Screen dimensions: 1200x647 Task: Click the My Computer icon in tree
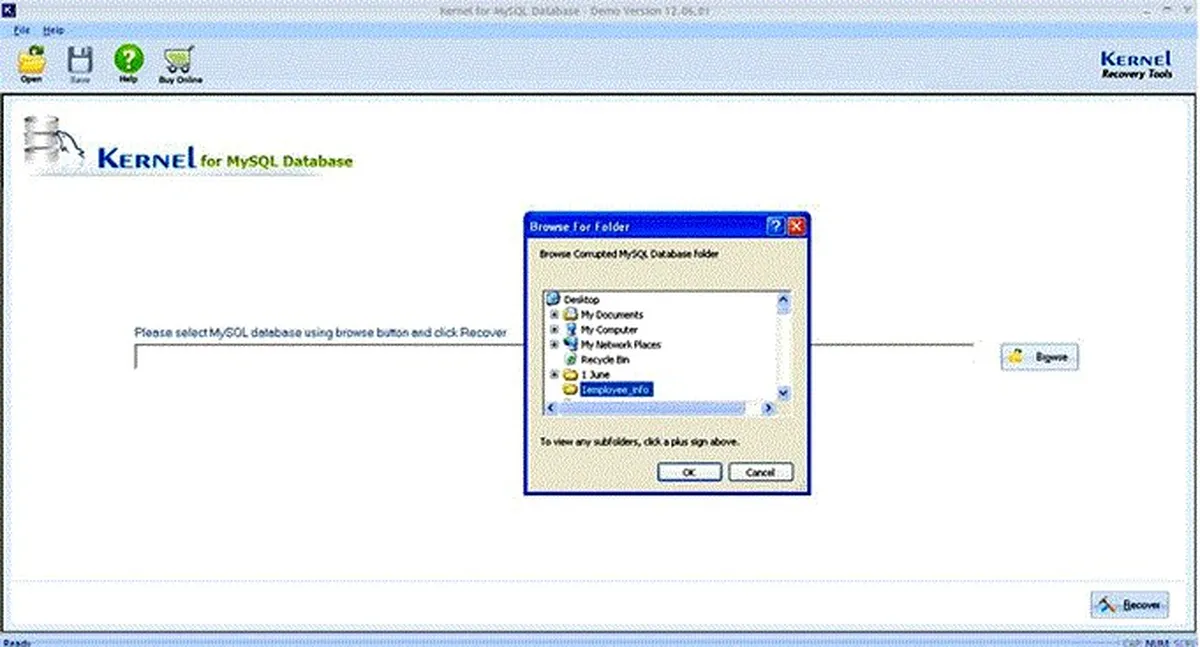pos(571,329)
